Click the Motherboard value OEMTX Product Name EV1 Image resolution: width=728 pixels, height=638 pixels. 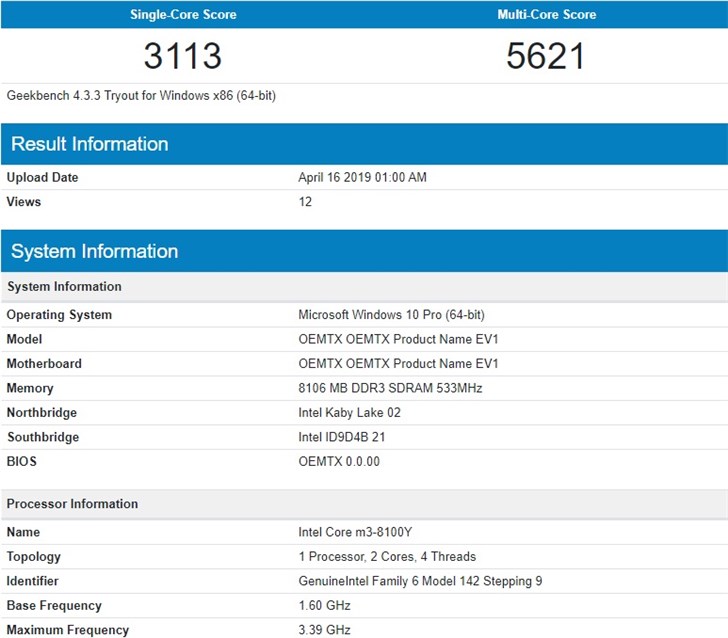tap(398, 364)
